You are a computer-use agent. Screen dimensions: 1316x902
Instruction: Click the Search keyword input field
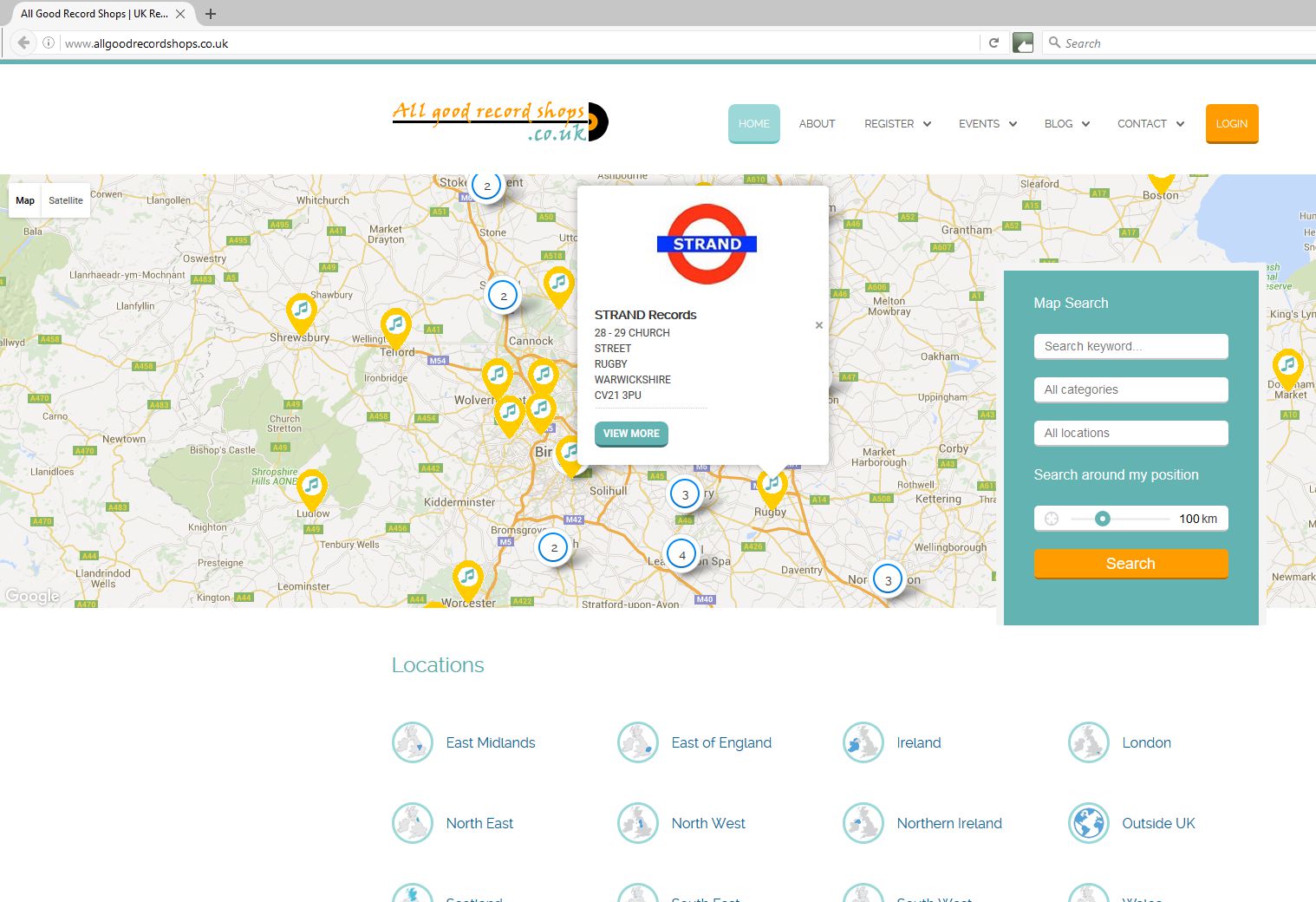pyautogui.click(x=1130, y=346)
